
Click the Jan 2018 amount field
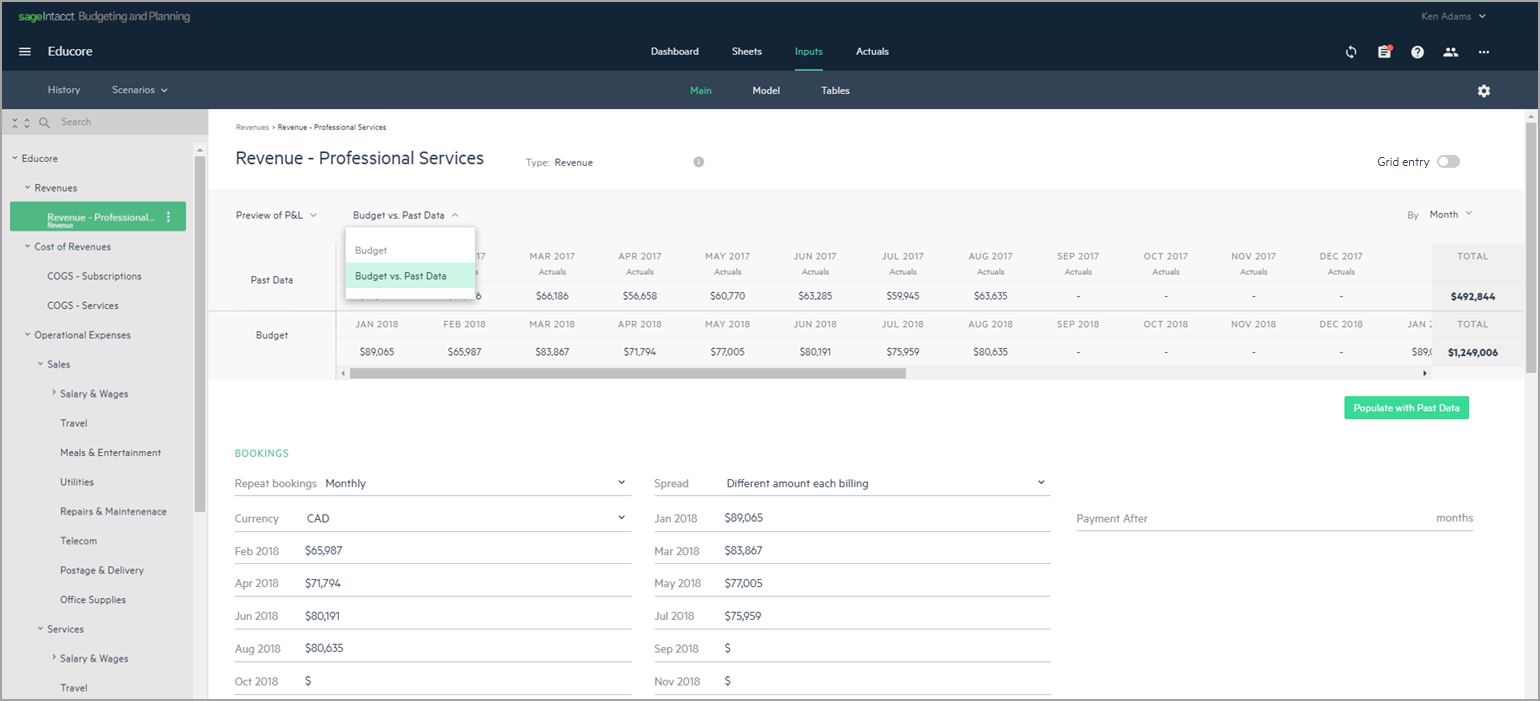[852, 518]
